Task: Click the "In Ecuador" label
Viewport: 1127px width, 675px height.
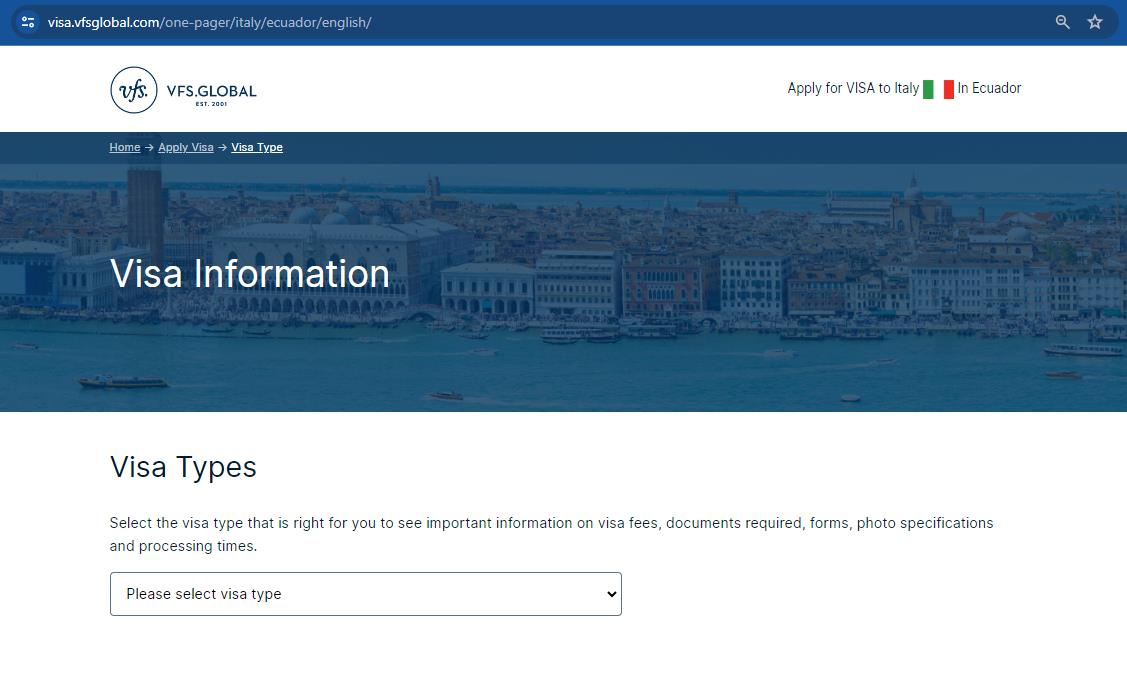Action: [988, 88]
